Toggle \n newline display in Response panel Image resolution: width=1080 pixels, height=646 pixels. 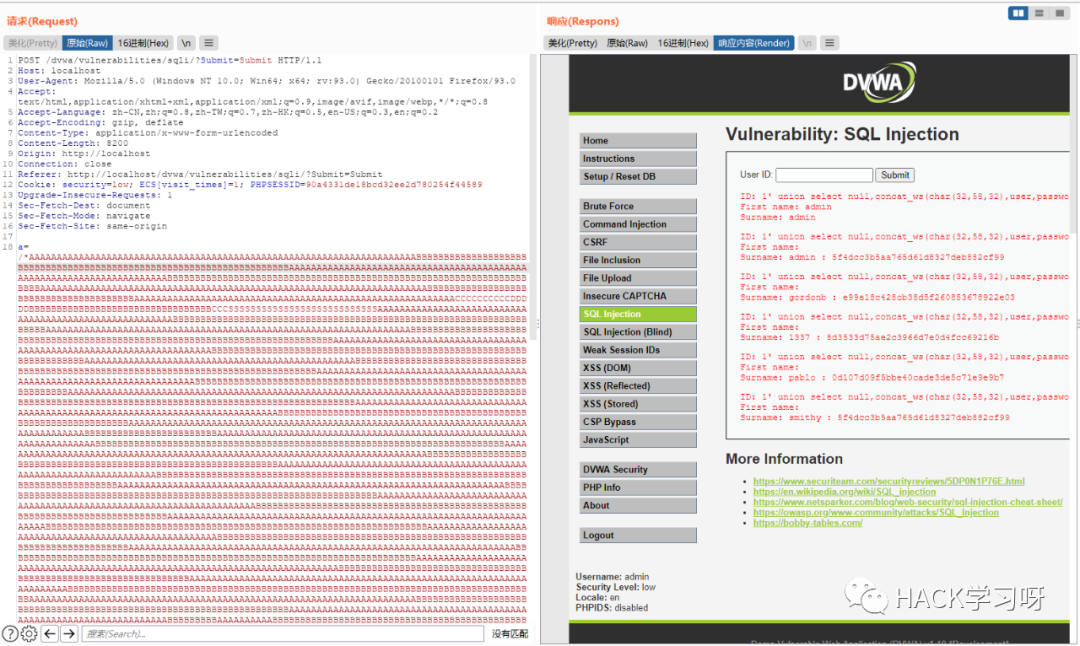pyautogui.click(x=807, y=43)
